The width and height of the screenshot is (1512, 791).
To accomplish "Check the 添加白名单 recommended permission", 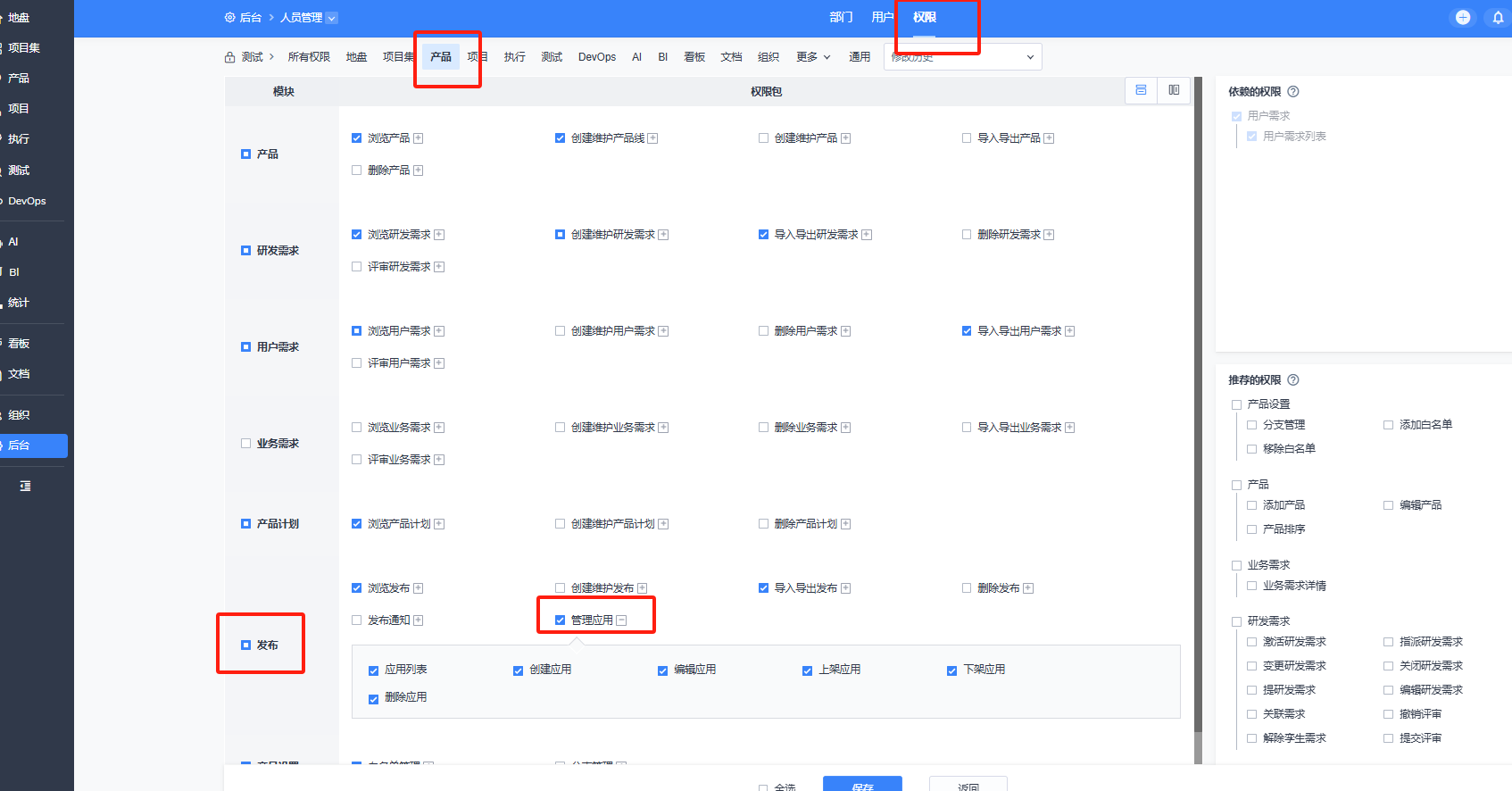I will click(1388, 425).
